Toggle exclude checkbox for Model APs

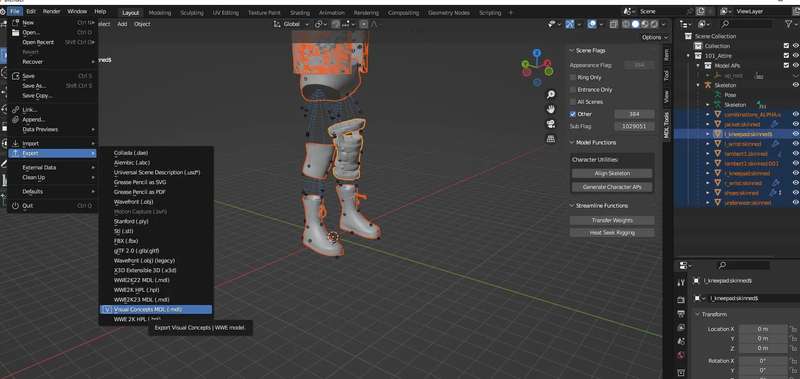click(786, 65)
